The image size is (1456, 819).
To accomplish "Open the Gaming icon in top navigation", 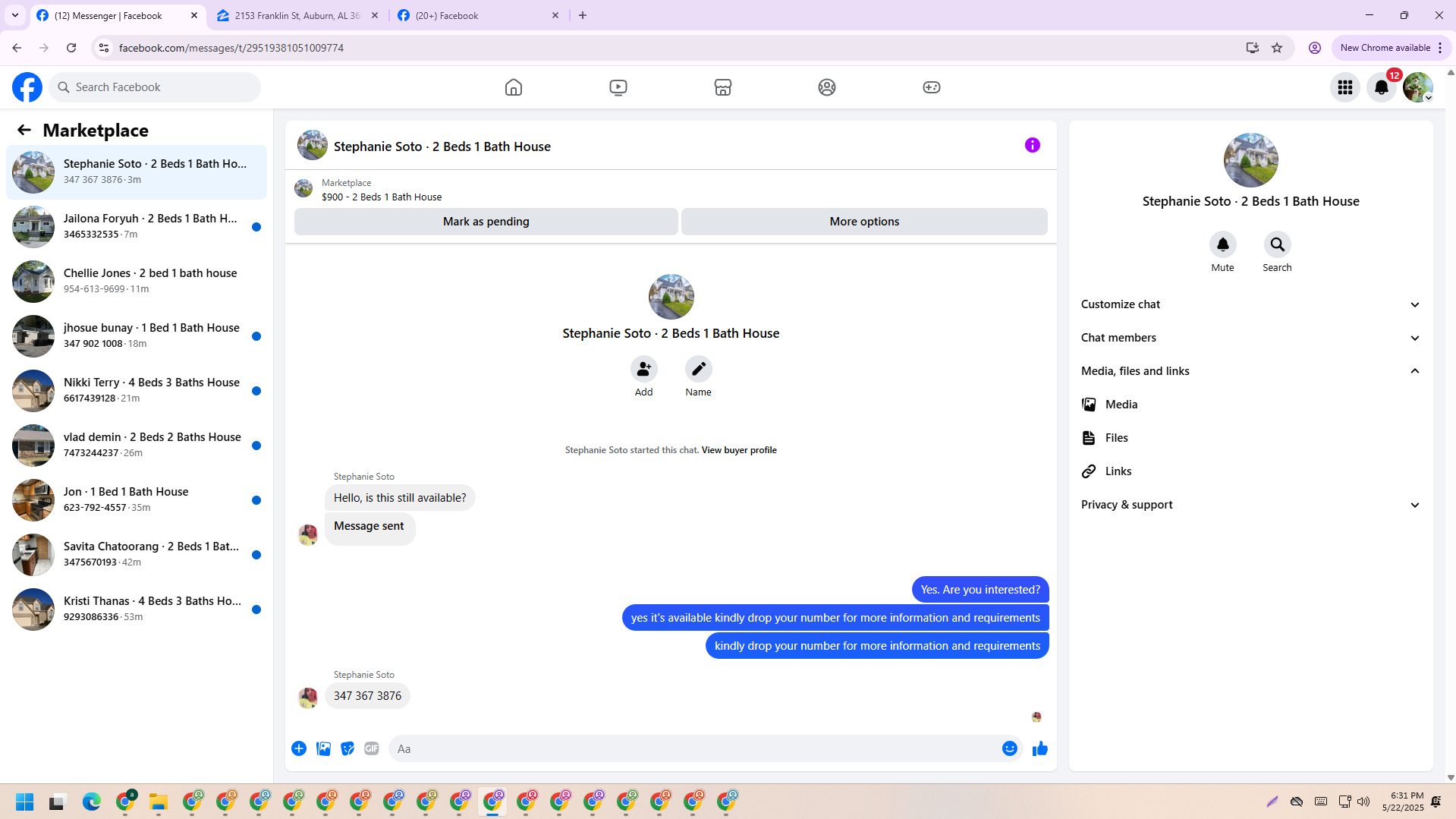I will coord(932,87).
